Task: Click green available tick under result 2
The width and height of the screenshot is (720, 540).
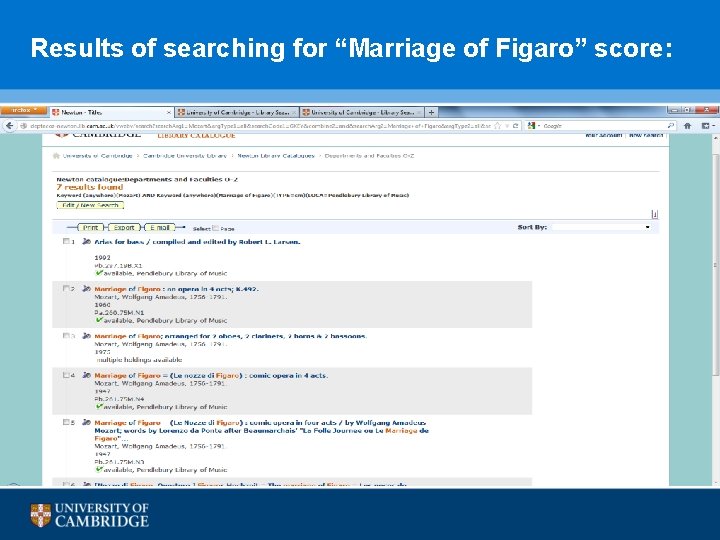Action: (x=99, y=321)
